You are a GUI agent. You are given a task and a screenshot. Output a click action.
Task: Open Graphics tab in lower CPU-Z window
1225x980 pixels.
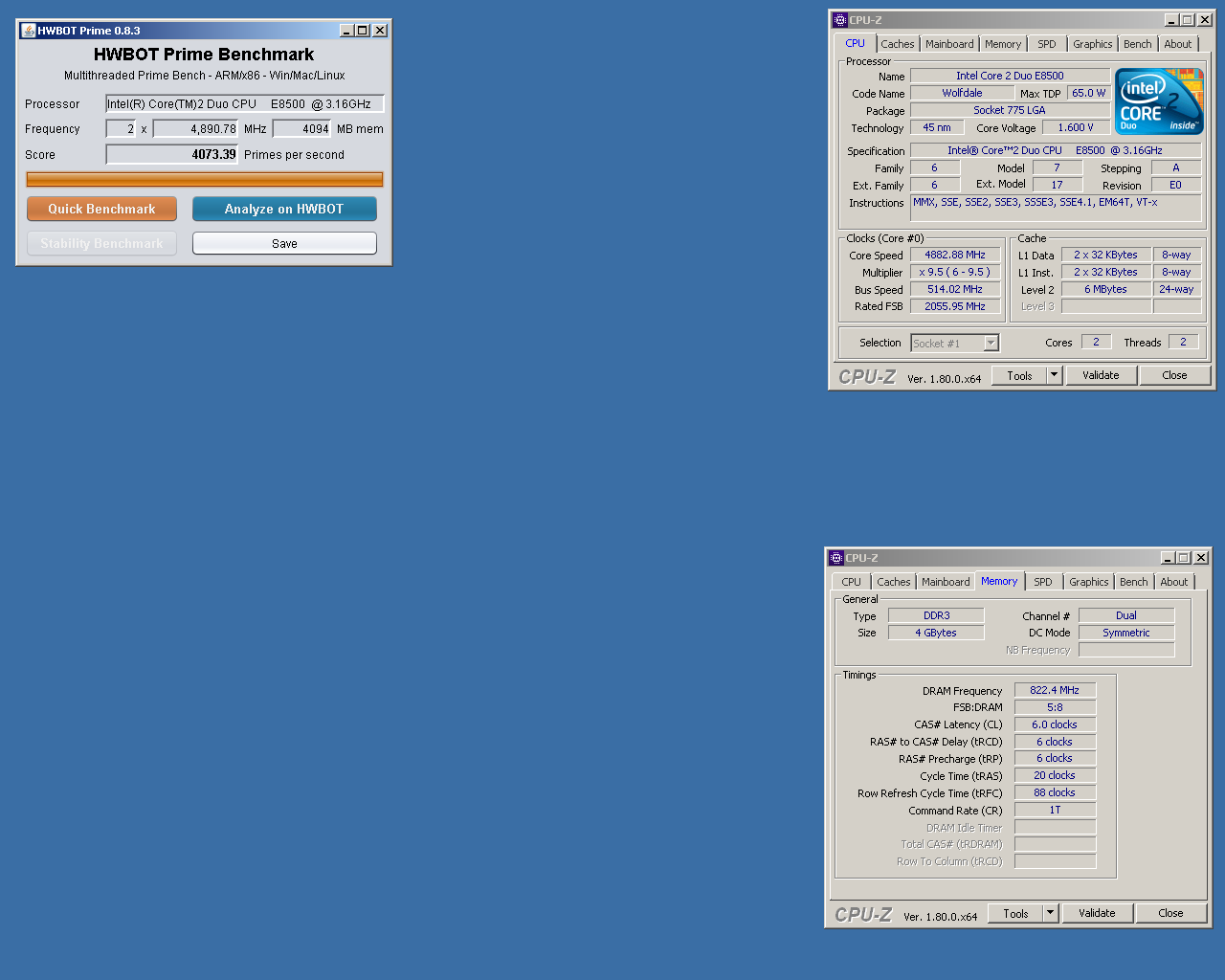pyautogui.click(x=1089, y=582)
